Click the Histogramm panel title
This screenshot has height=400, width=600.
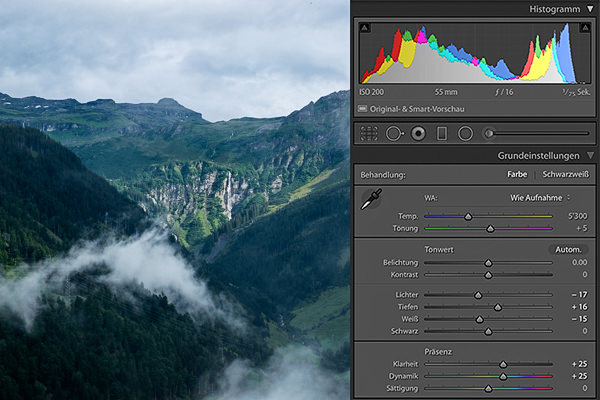click(554, 9)
